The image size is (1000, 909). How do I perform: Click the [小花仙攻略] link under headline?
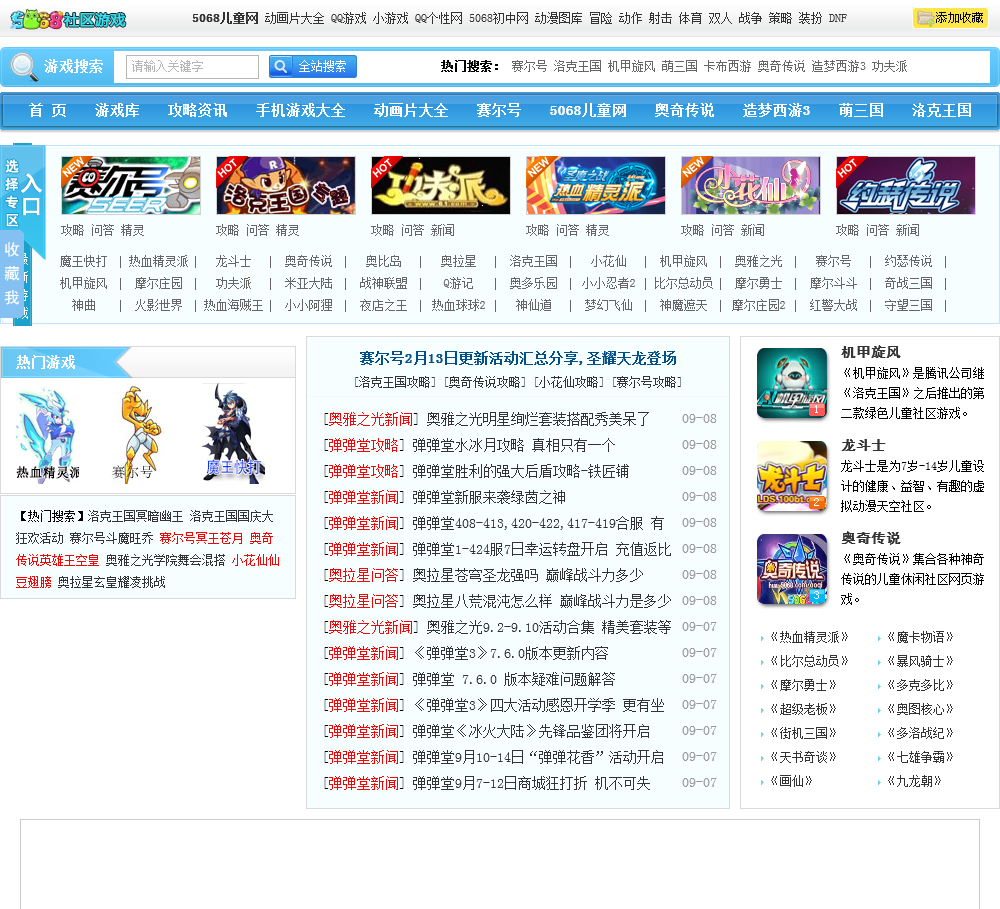point(569,382)
